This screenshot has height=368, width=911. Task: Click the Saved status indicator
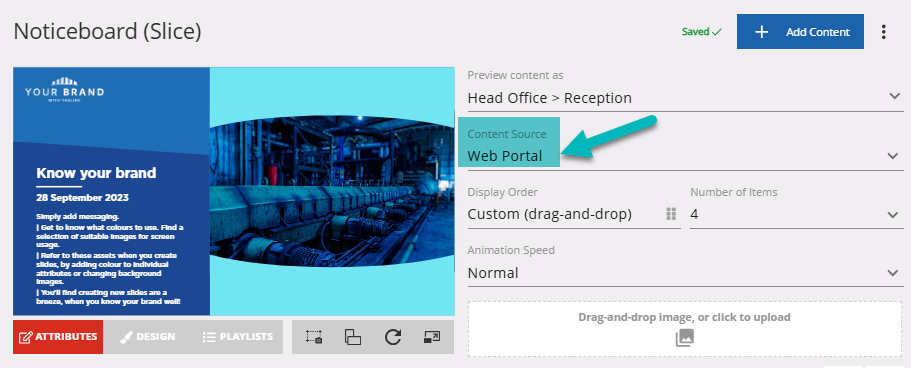click(x=702, y=32)
